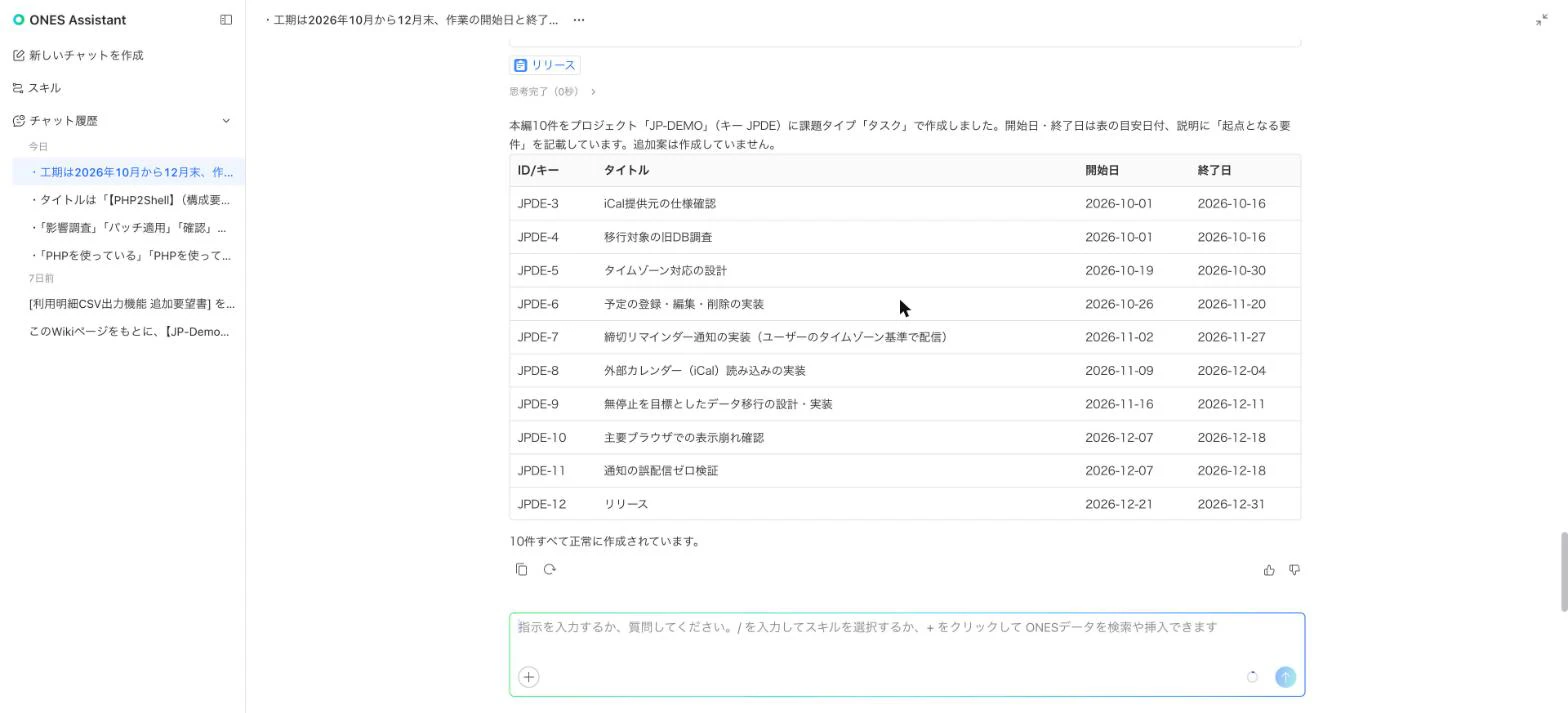Screen dimensions: 1568x713
Task: Give thumbs up to the response
Action: tap(1269, 570)
